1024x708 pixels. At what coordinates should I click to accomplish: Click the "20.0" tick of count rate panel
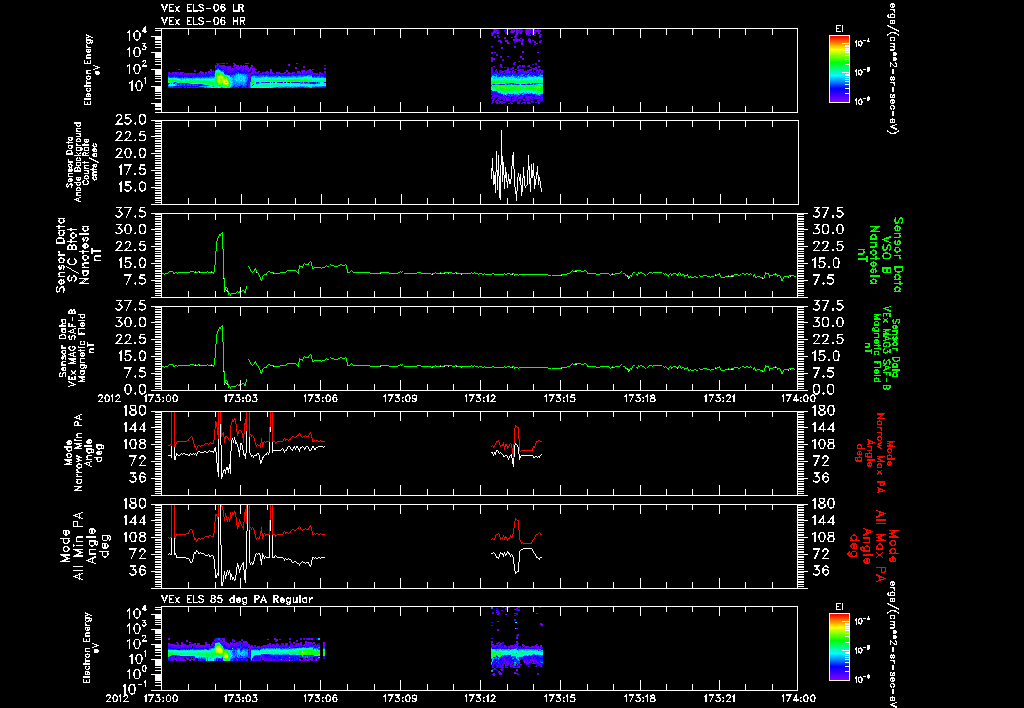point(133,153)
